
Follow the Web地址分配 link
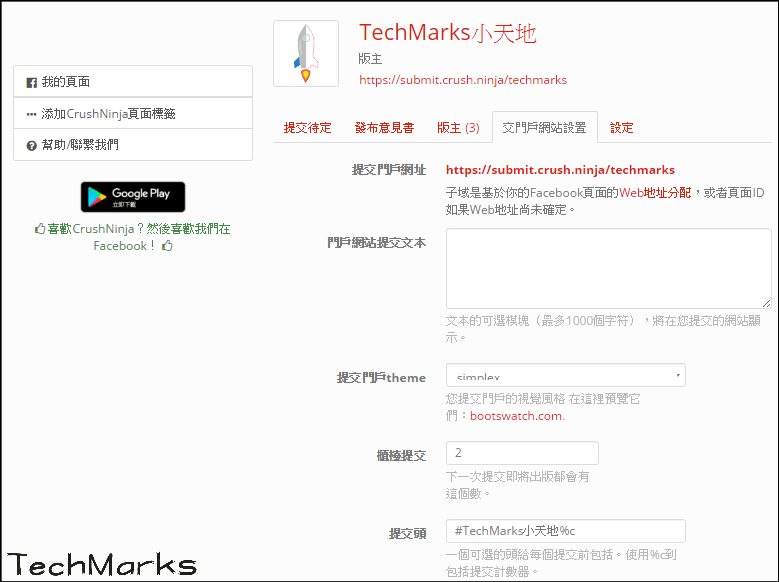(x=655, y=193)
